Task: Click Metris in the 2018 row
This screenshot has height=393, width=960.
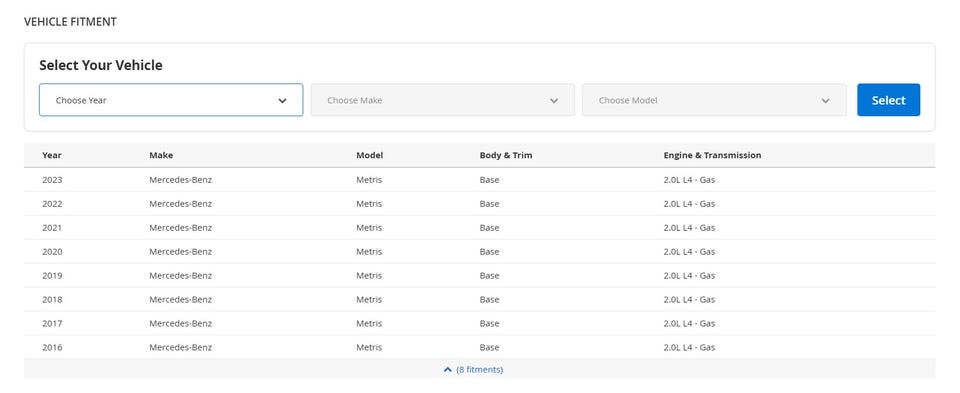Action: point(369,299)
